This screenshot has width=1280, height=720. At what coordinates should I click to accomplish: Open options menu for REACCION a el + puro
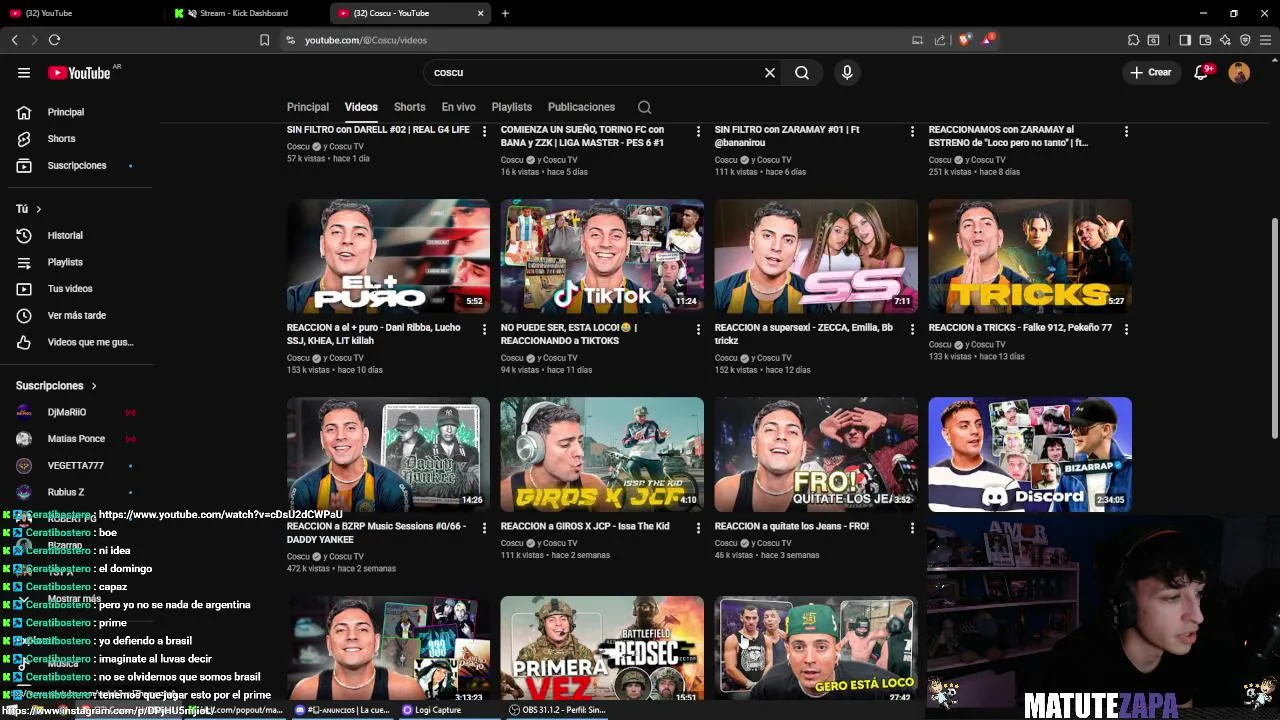(485, 329)
